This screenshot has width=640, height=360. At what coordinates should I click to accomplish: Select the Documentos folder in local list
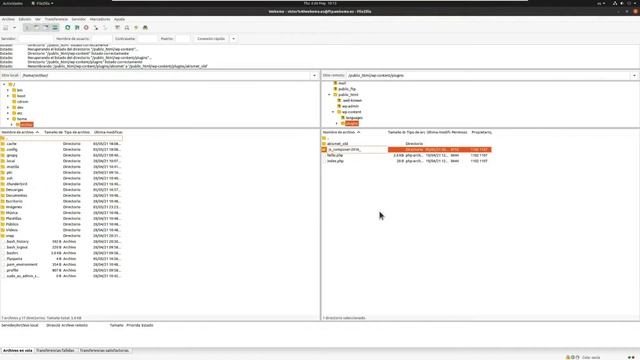tap(16, 196)
